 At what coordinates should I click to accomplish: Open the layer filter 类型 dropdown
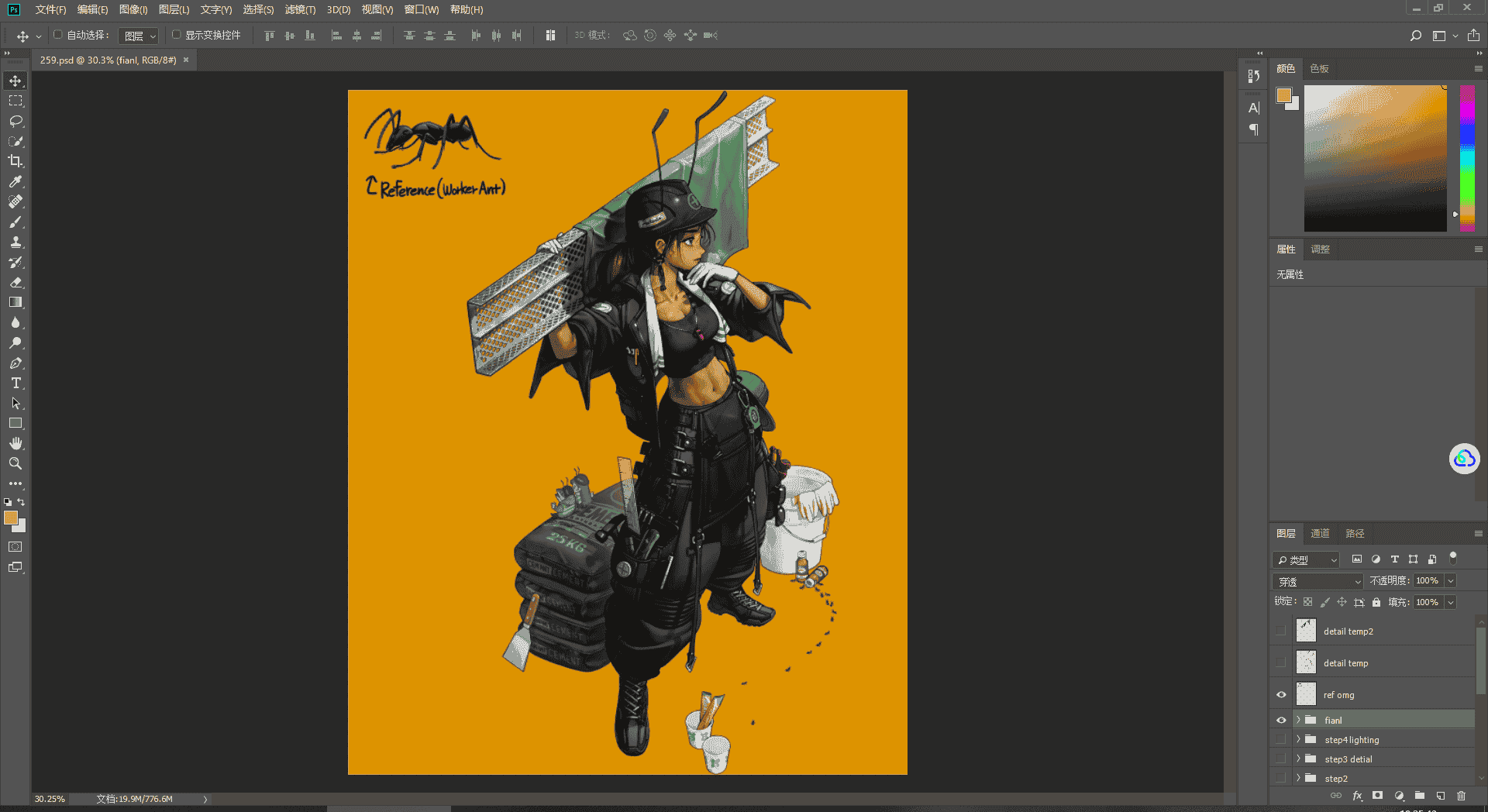(x=1307, y=559)
